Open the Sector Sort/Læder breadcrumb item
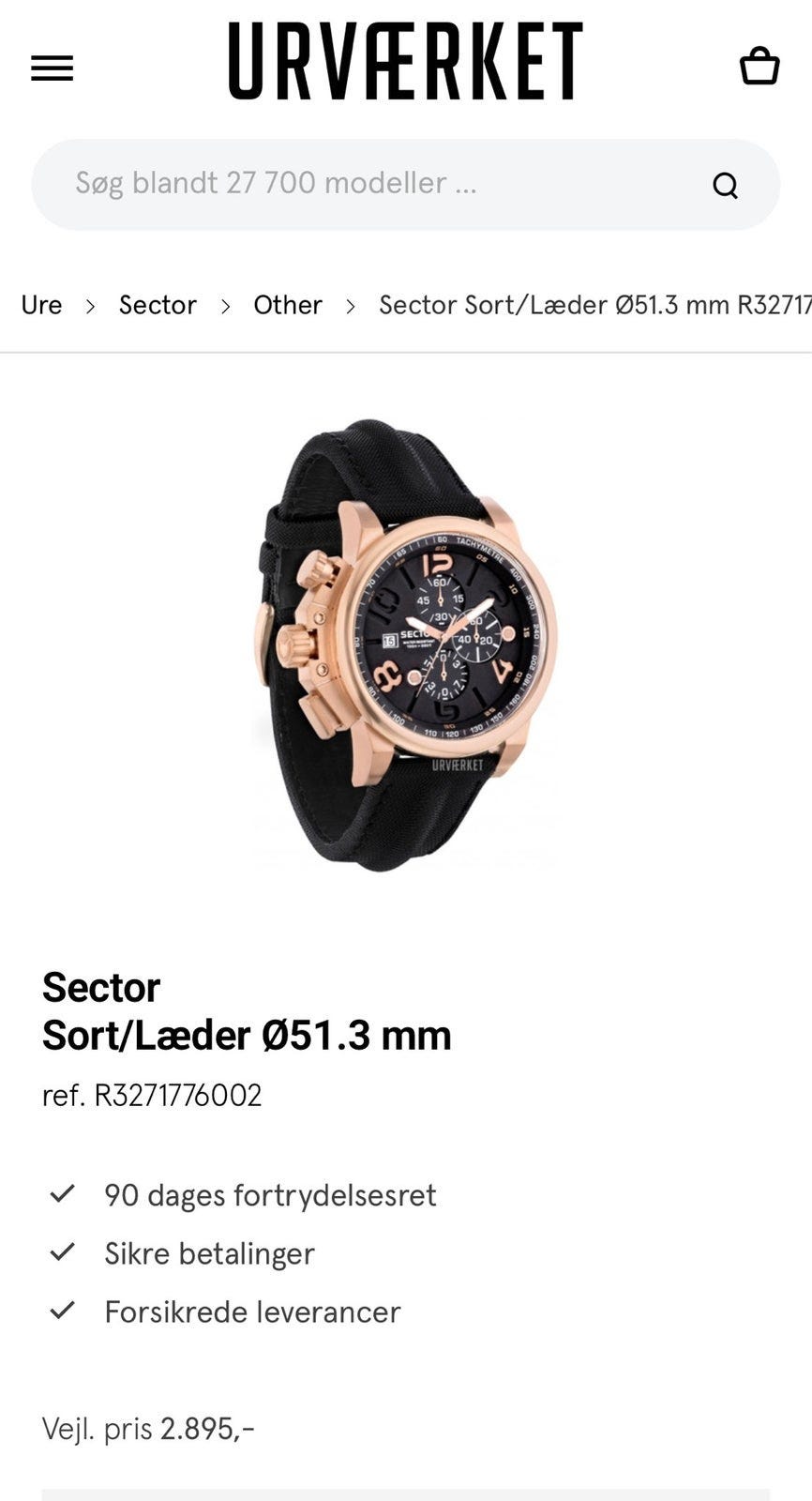This screenshot has height=1501, width=812. (594, 305)
